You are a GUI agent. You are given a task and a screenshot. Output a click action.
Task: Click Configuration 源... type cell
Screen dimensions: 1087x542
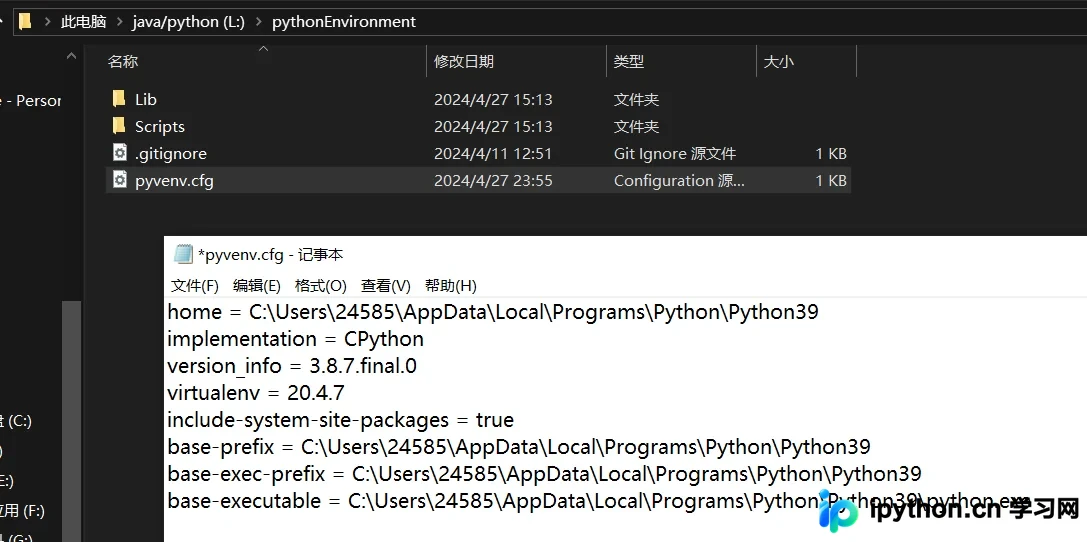[679, 180]
